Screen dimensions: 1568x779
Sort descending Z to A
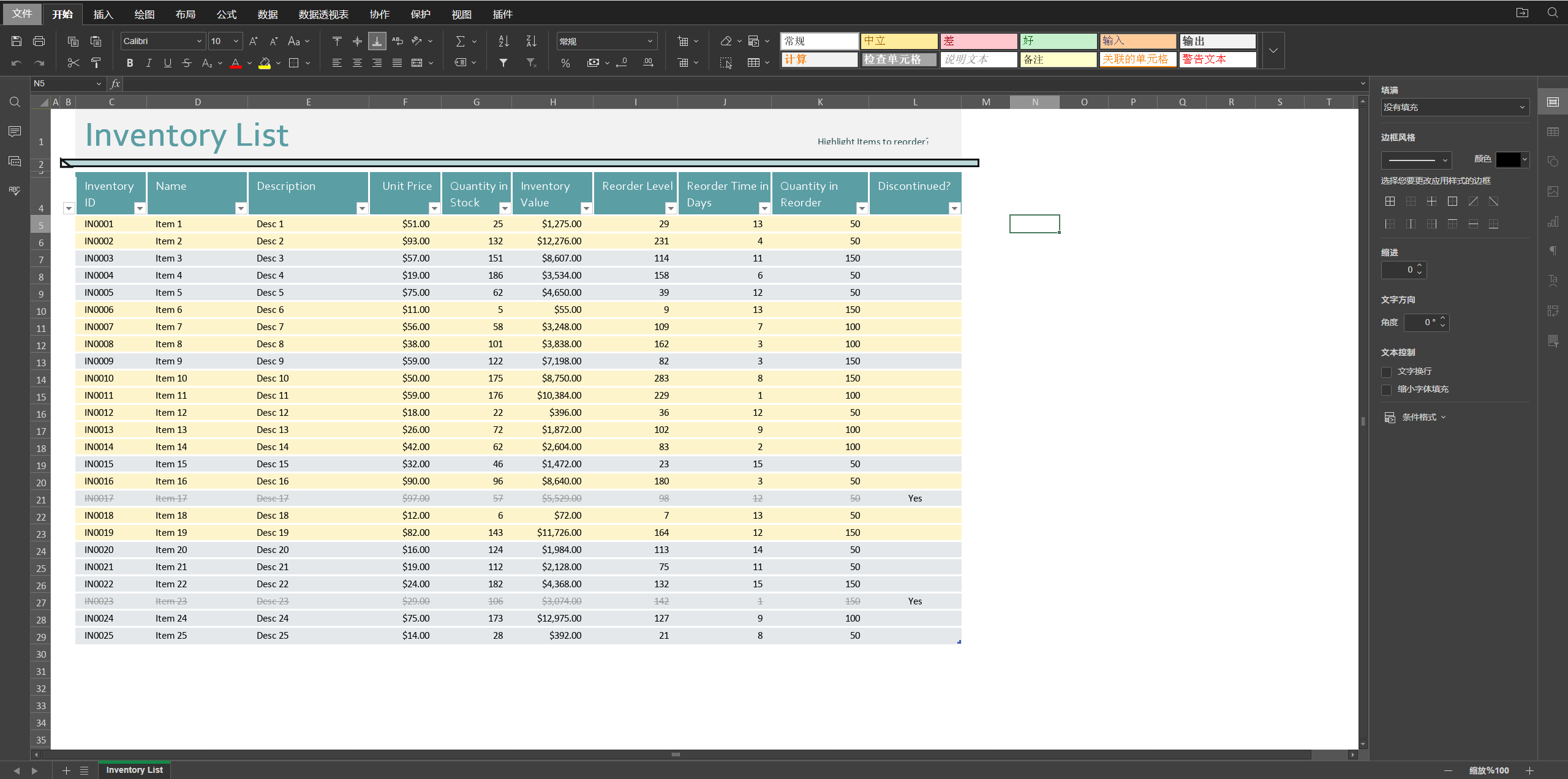531,41
